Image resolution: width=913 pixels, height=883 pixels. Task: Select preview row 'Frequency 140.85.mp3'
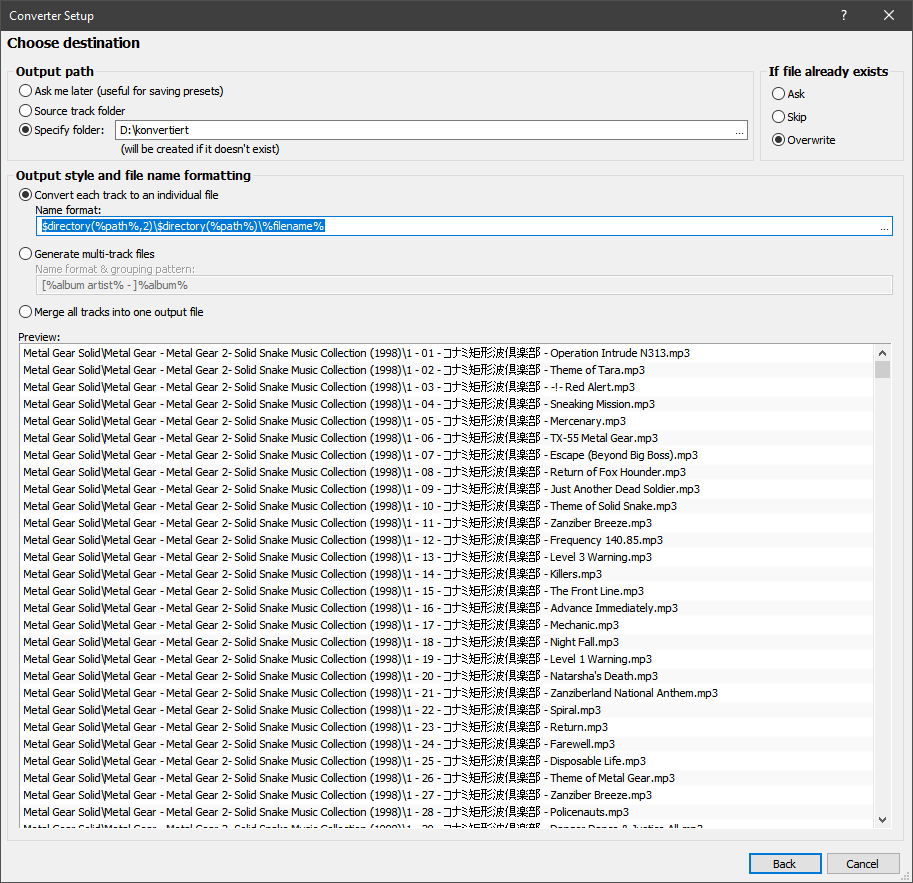pyautogui.click(x=446, y=540)
